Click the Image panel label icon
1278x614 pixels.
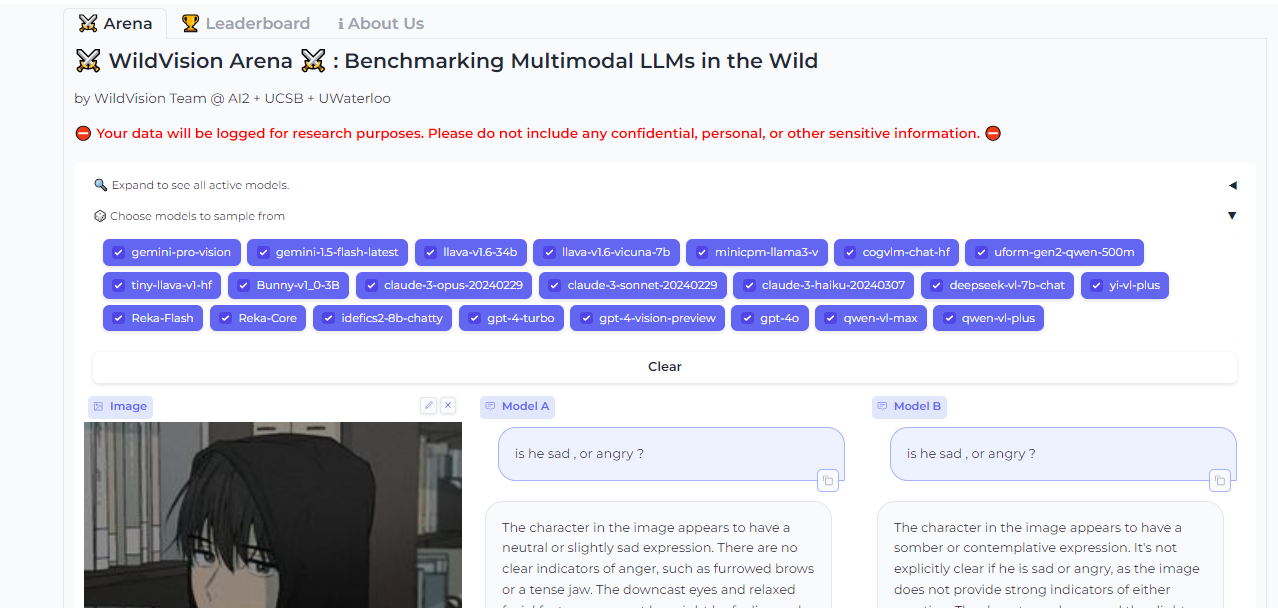(x=98, y=406)
